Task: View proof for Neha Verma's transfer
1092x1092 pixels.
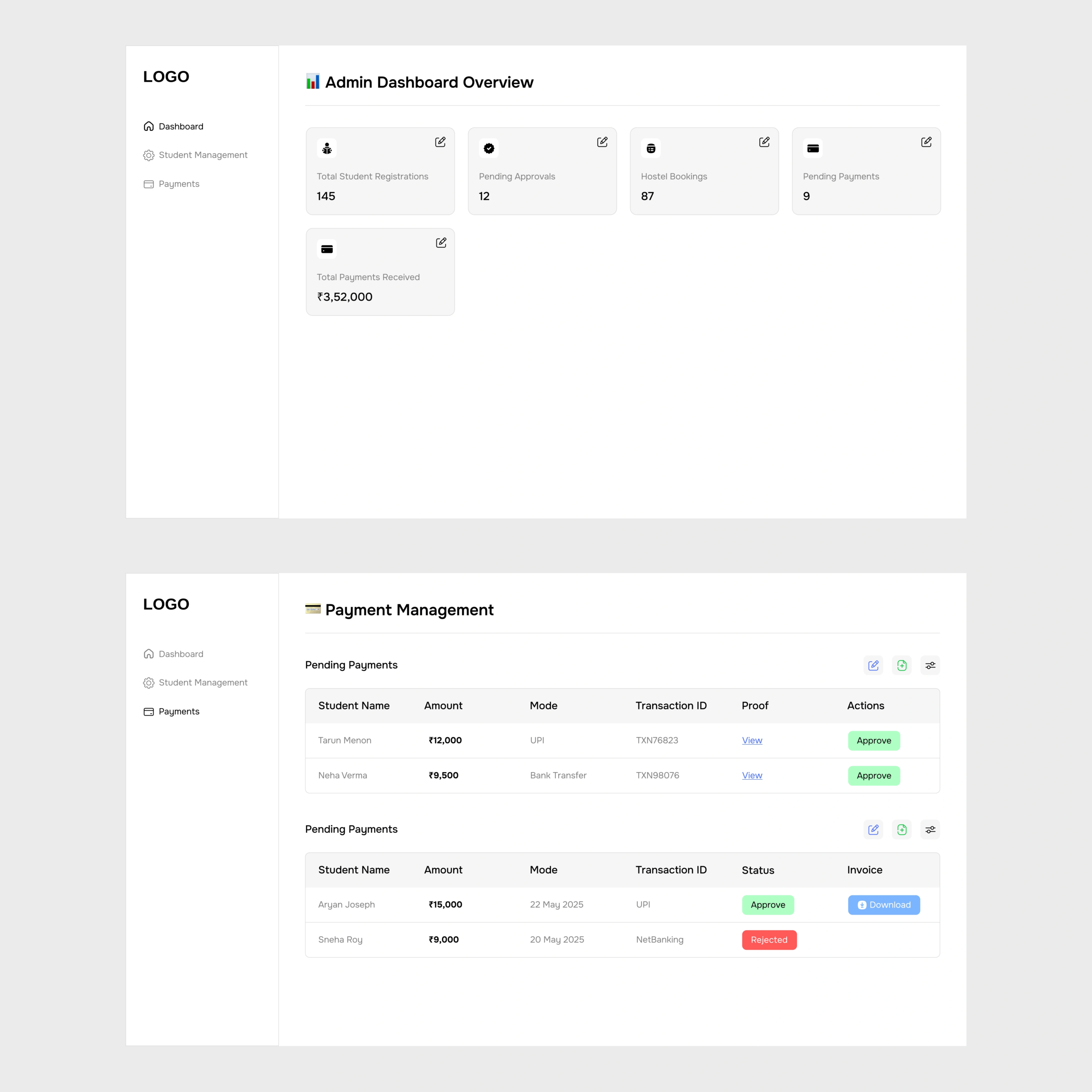Action: click(752, 775)
